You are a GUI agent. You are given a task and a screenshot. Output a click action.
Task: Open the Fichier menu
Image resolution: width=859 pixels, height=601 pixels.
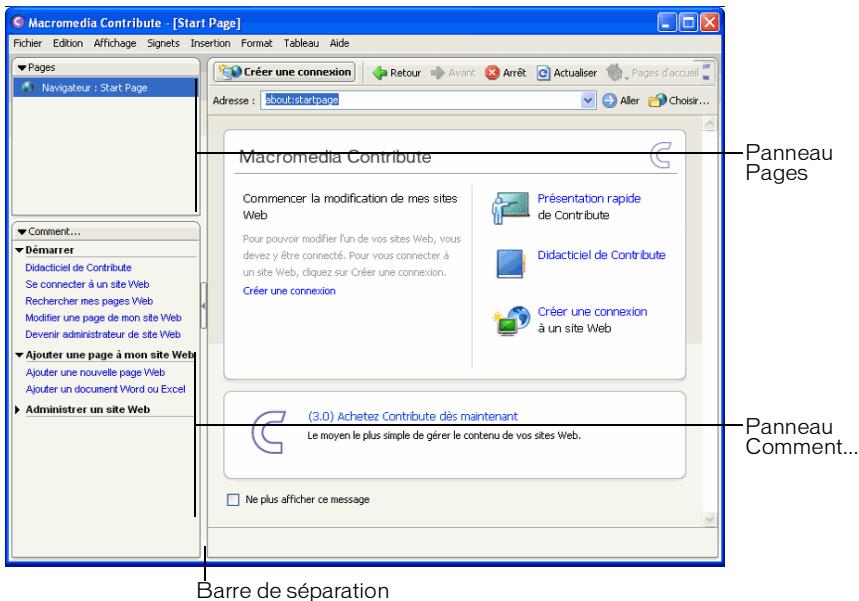coord(27,43)
